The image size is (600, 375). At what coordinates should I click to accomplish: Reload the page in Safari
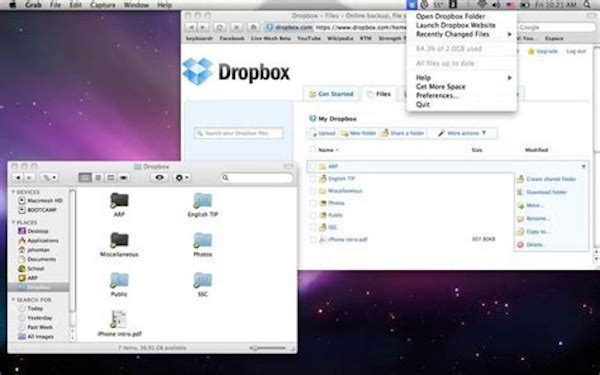click(220, 27)
